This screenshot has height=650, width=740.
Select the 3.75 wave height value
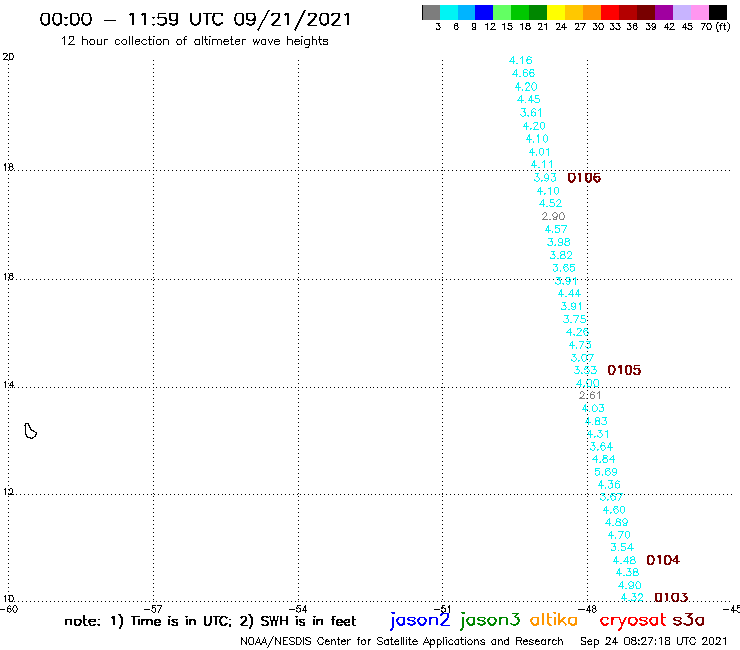(574, 320)
